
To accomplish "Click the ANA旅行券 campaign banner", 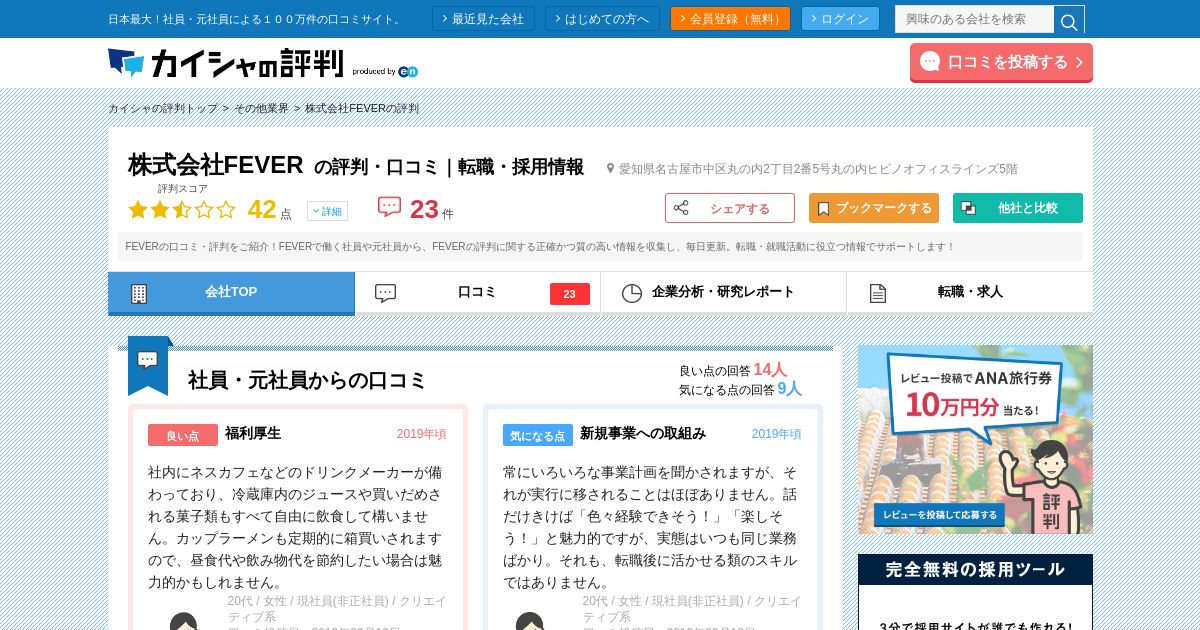I will (x=975, y=439).
